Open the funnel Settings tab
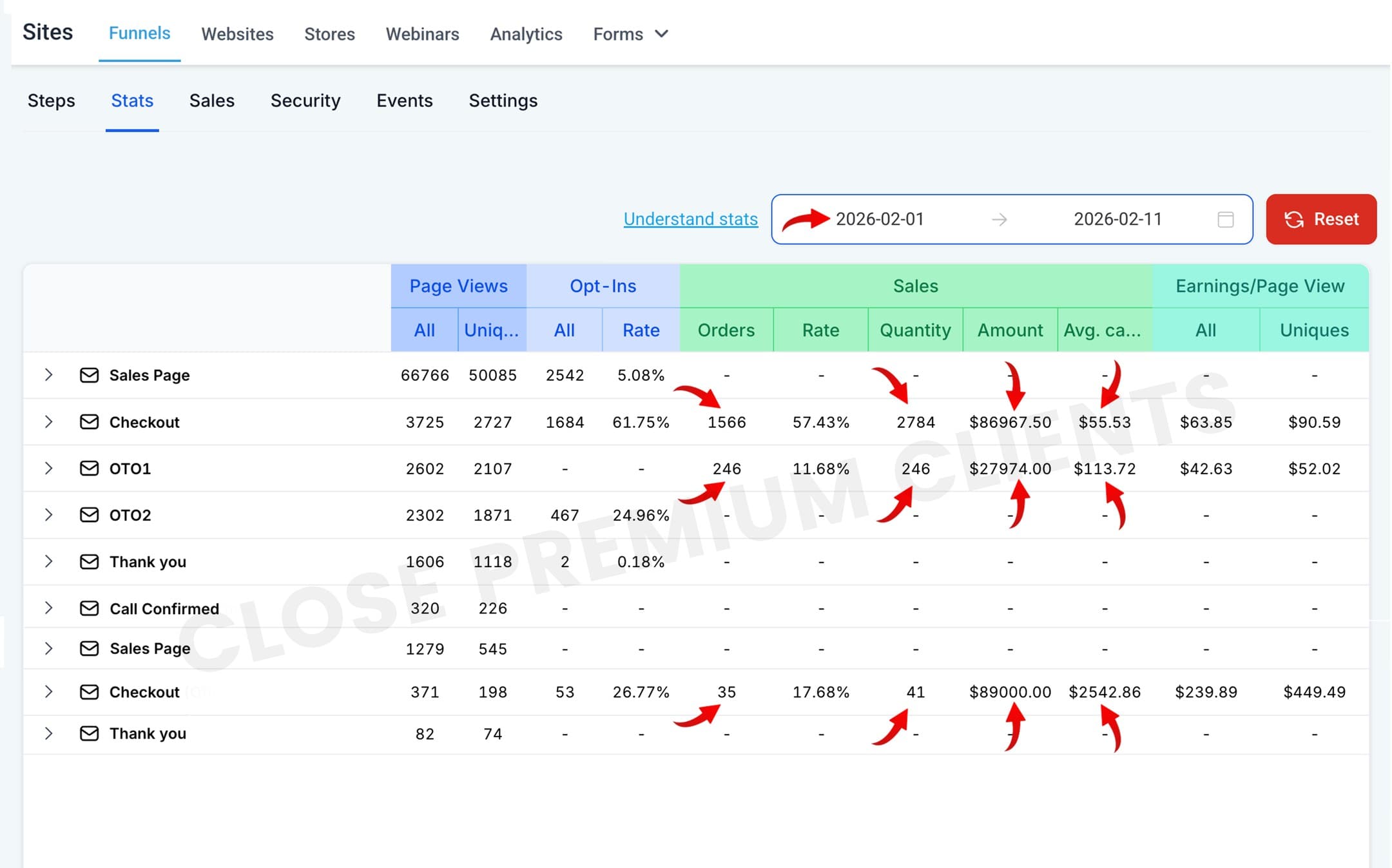Screen dimensions: 1392x868 pyautogui.click(x=503, y=101)
